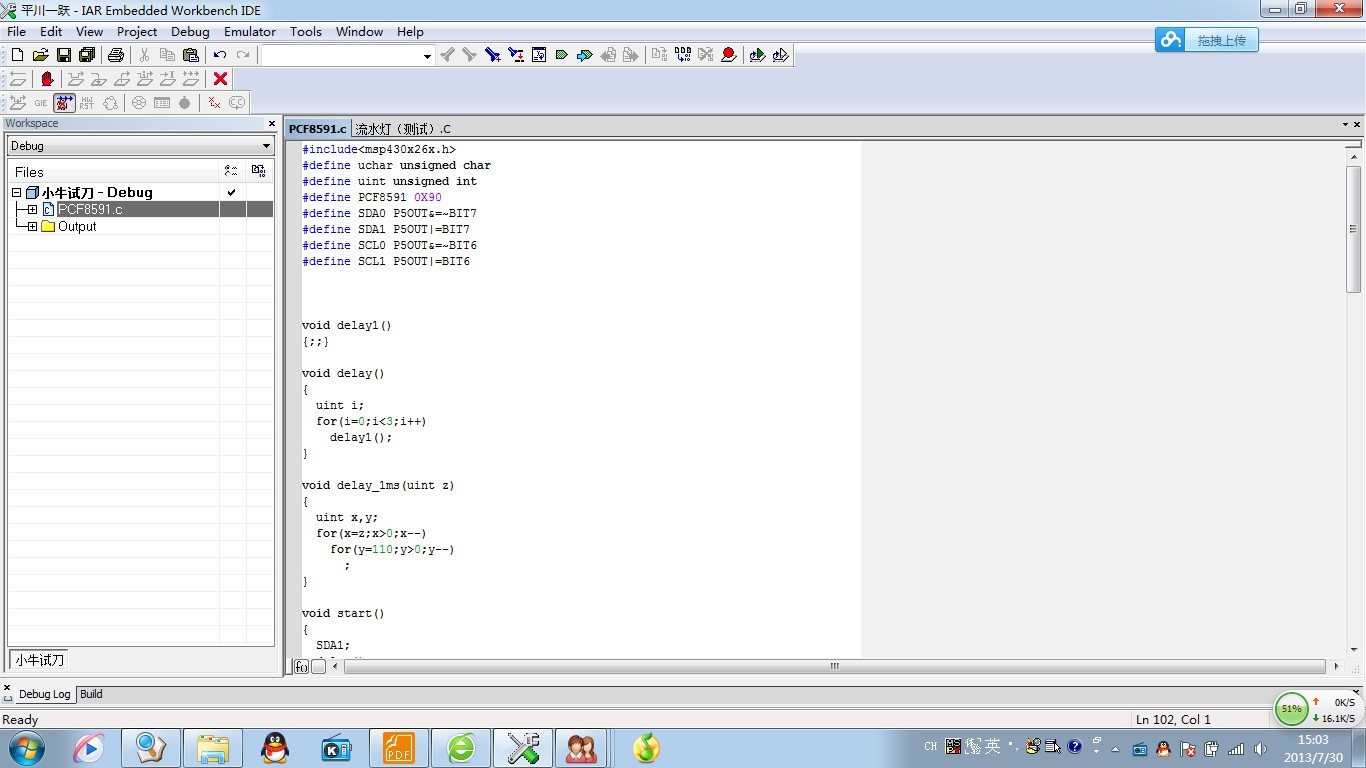Image resolution: width=1366 pixels, height=768 pixels.
Task: Select the Output folder in workspace tree
Action: 77,227
